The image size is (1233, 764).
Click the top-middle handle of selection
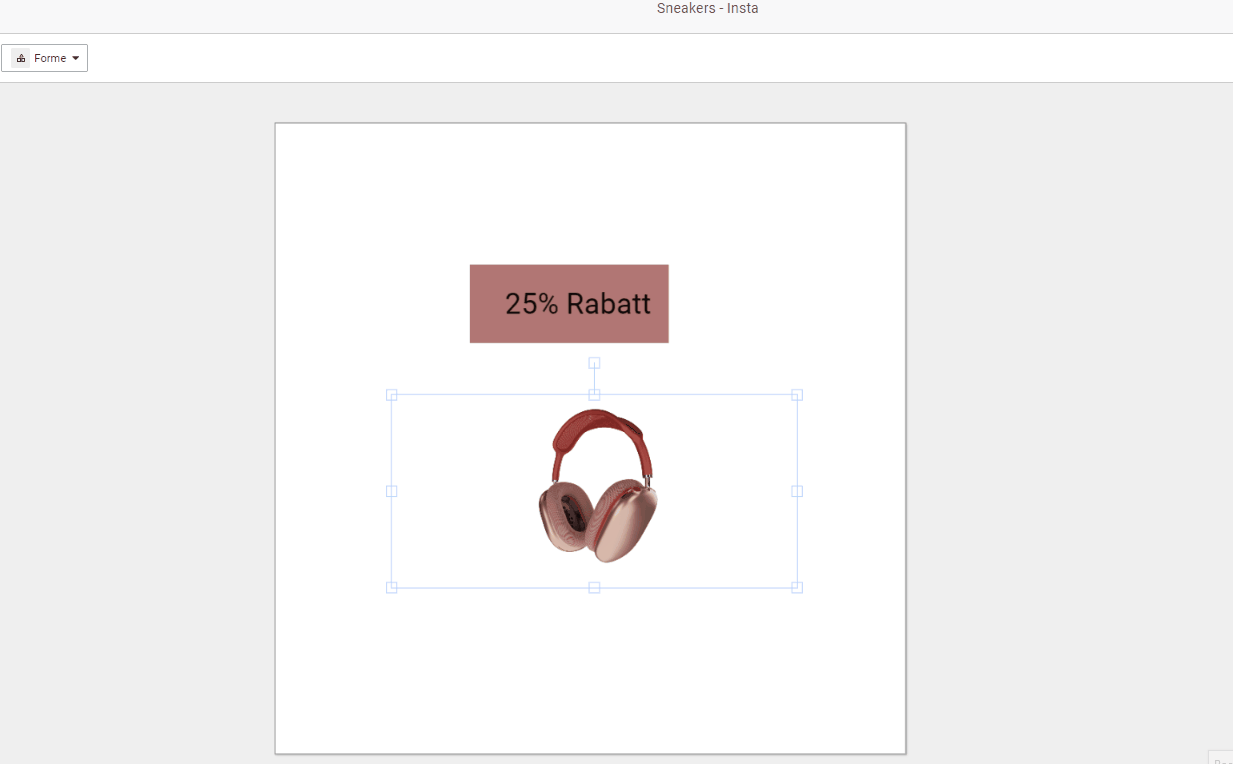coord(594,395)
